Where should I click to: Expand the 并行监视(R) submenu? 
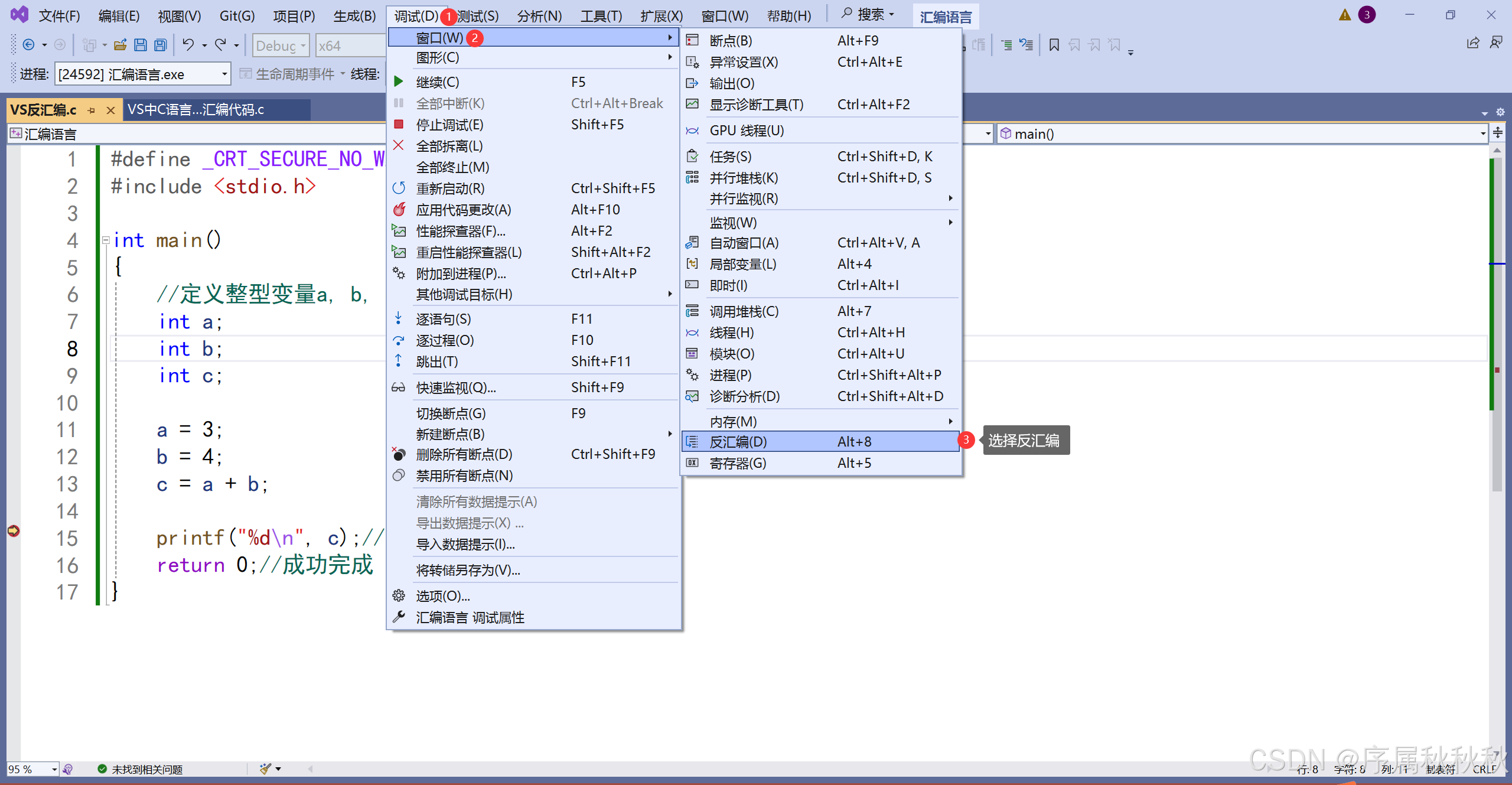point(820,198)
